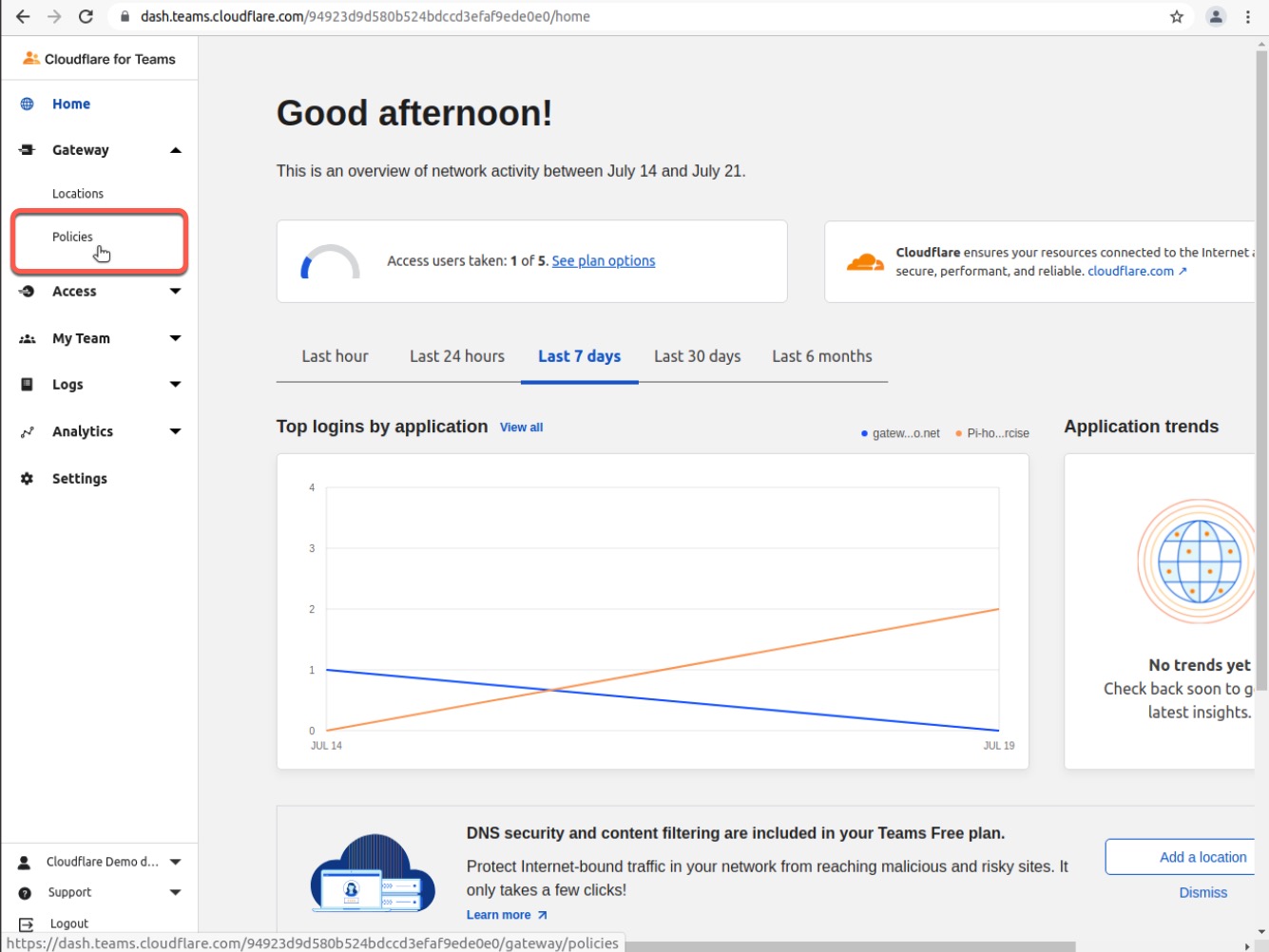Switch to the Last 30 days tab
Image resolution: width=1269 pixels, height=952 pixels.
click(x=697, y=356)
